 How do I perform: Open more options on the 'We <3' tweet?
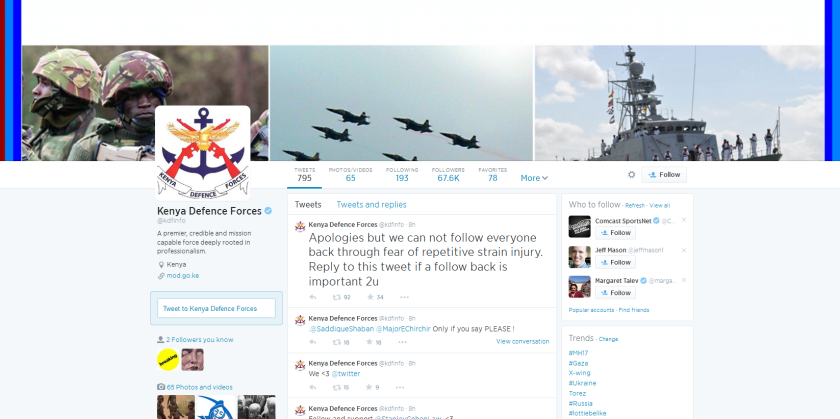pos(400,387)
